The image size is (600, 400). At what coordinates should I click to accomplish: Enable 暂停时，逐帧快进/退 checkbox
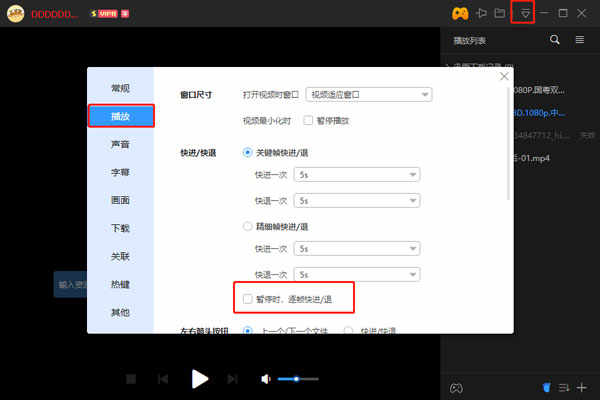[x=248, y=299]
